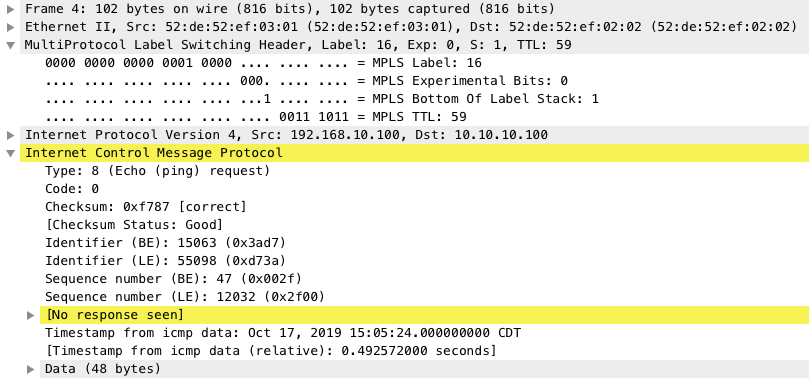Select the Type: 8 Echo request line
Screen dimensions: 809x382
[x=157, y=171]
